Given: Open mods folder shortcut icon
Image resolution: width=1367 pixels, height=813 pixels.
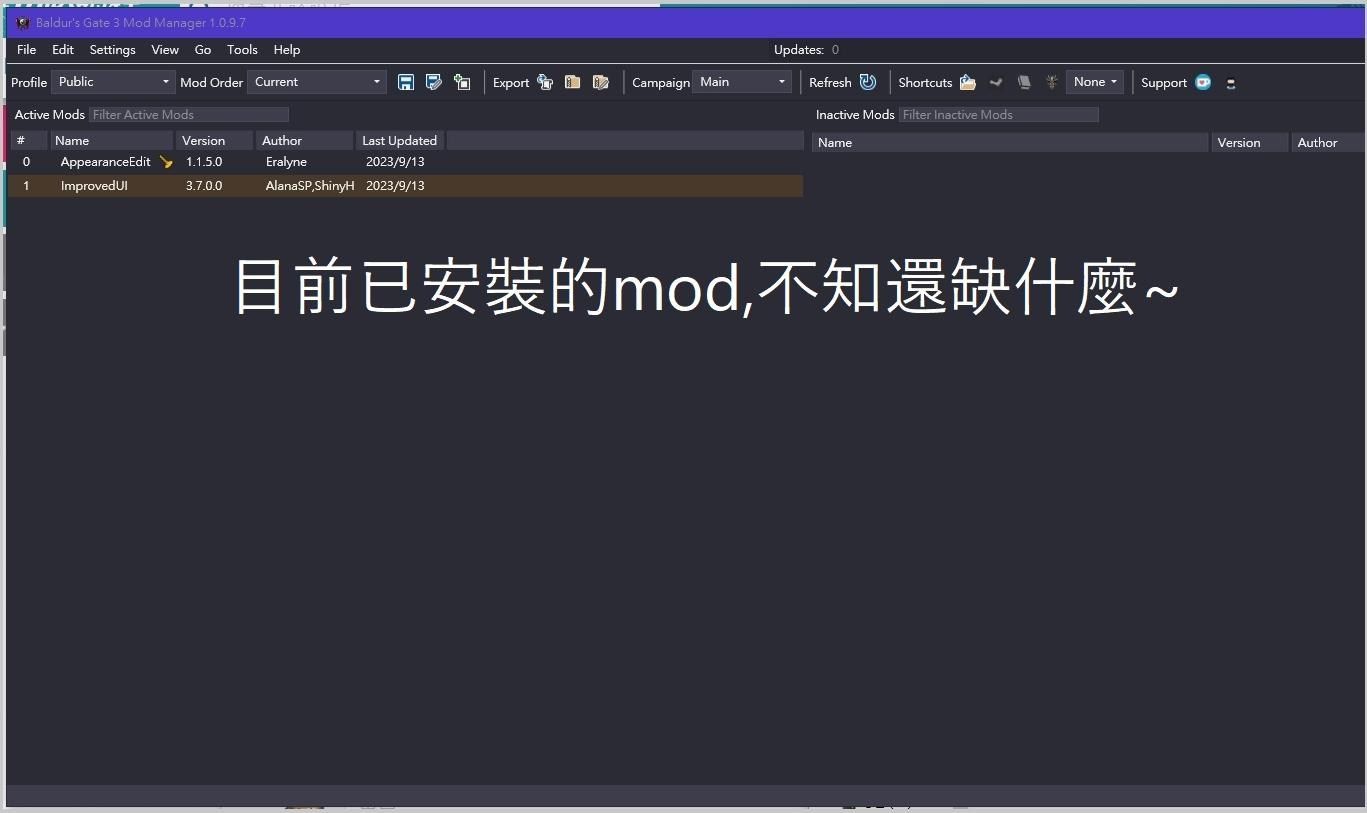Looking at the screenshot, I should 967,82.
